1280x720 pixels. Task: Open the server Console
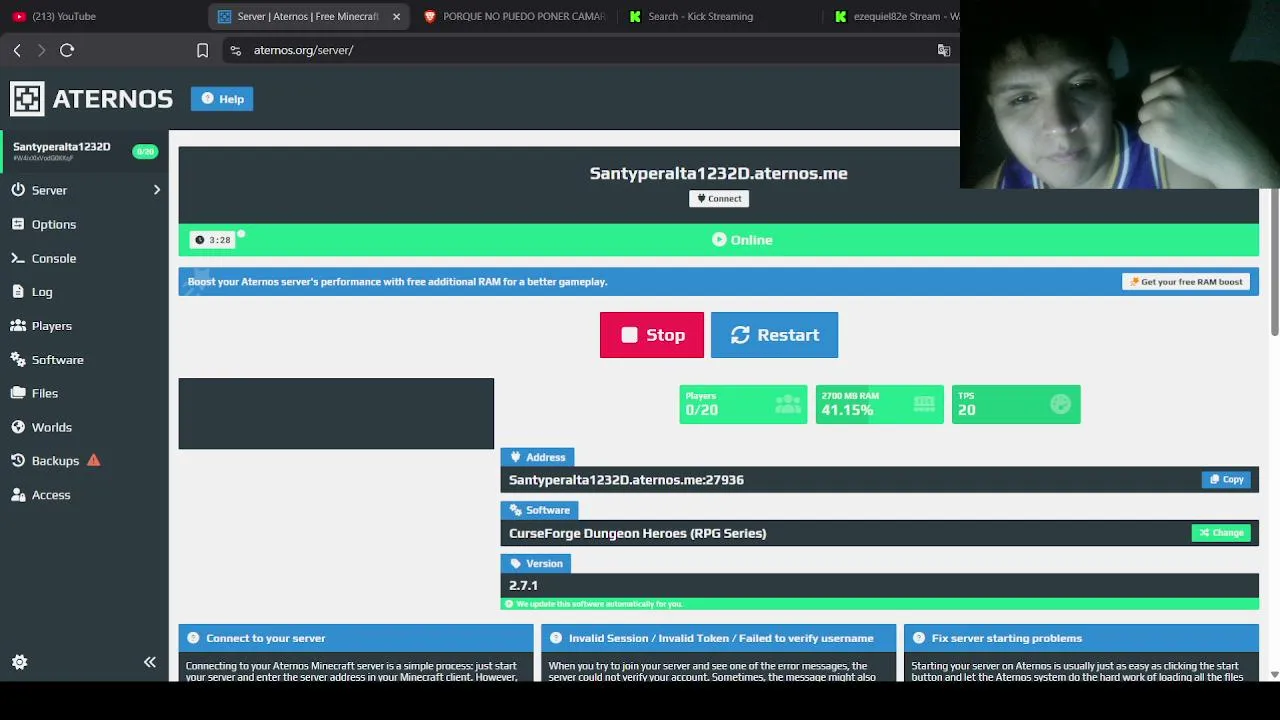53,258
